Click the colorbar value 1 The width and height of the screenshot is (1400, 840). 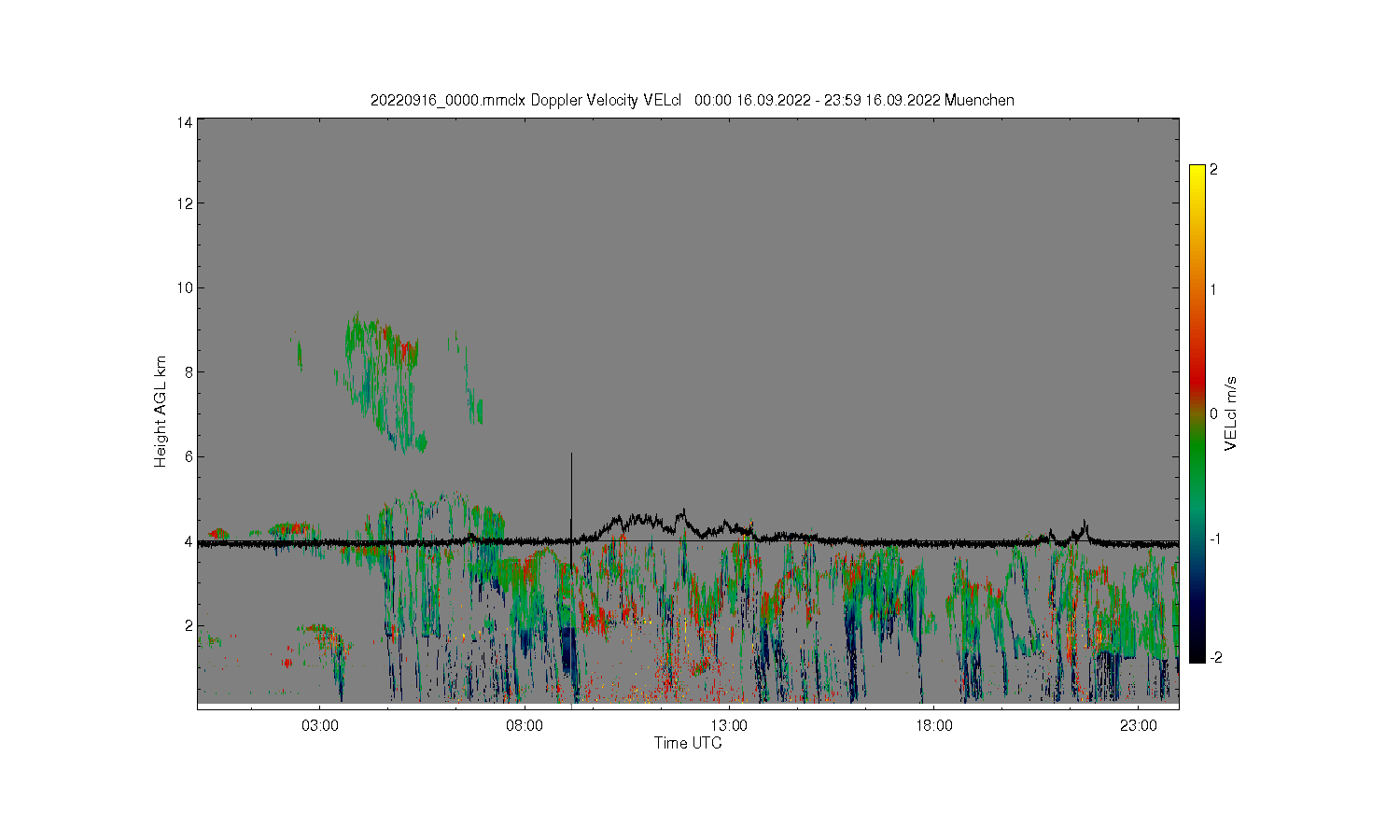(x=1214, y=289)
